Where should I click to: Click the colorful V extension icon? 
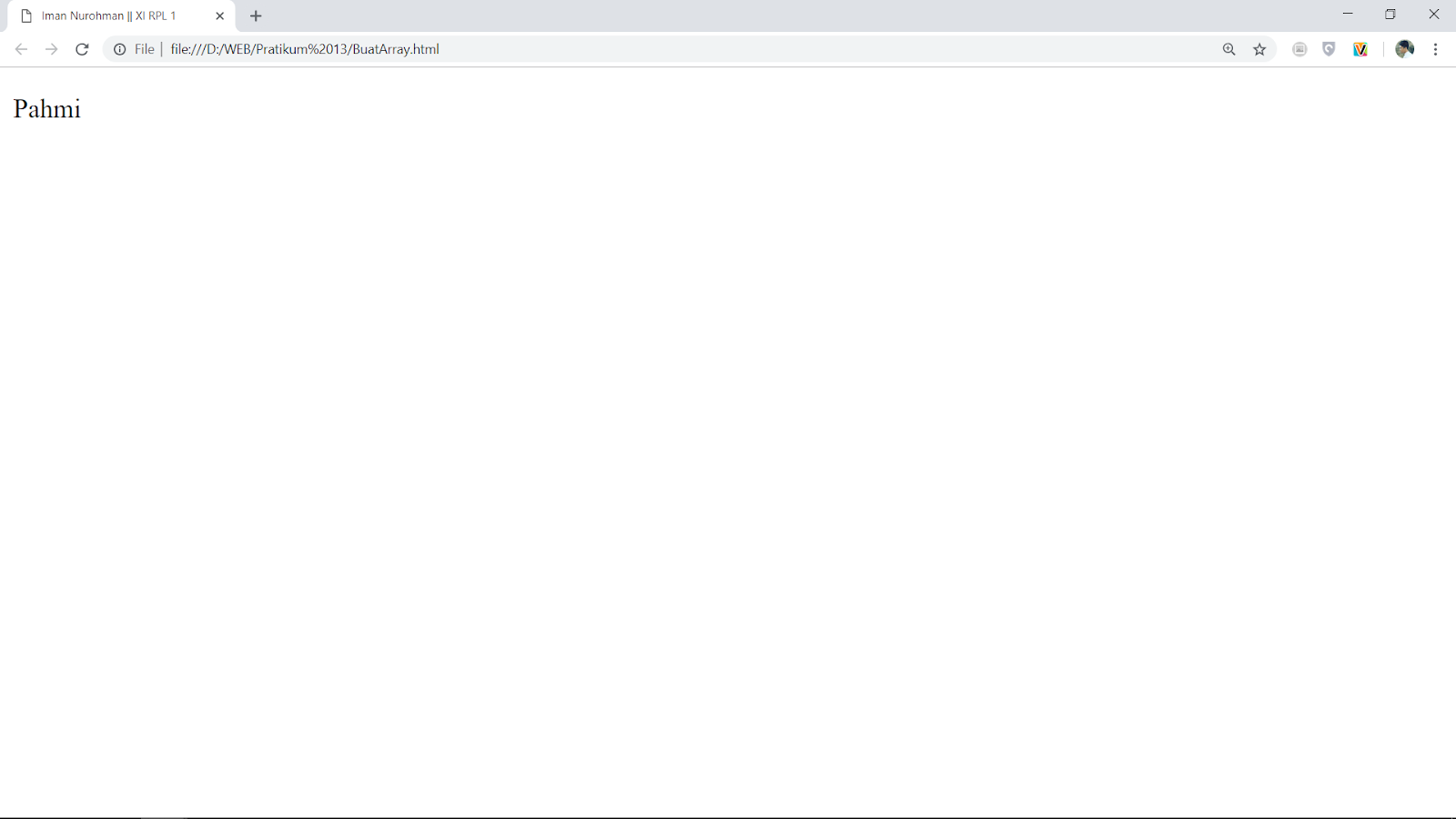1360,49
